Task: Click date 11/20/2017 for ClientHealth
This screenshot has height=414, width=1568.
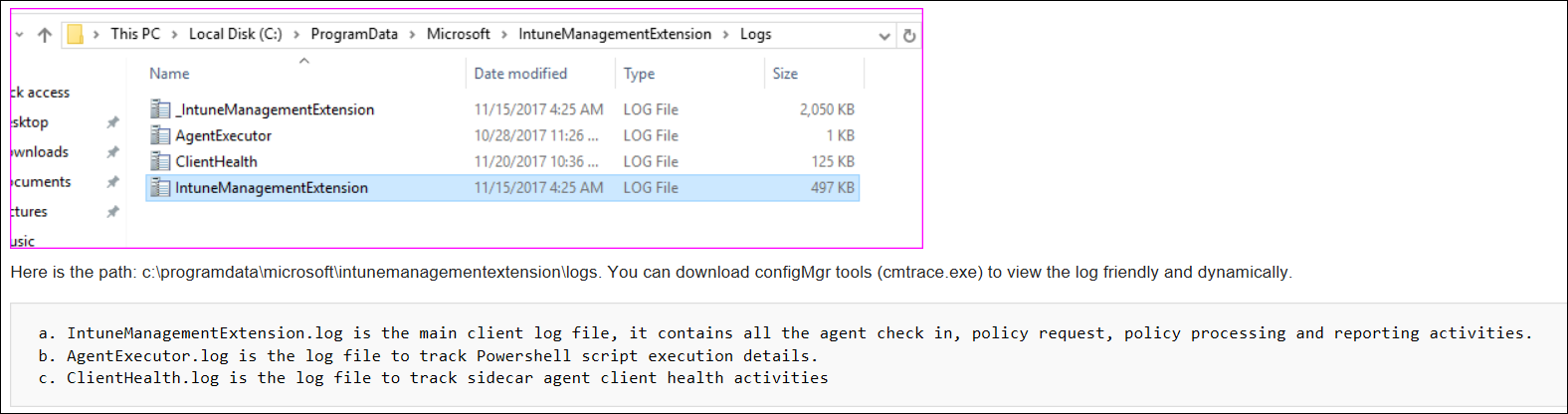Action: (x=536, y=161)
